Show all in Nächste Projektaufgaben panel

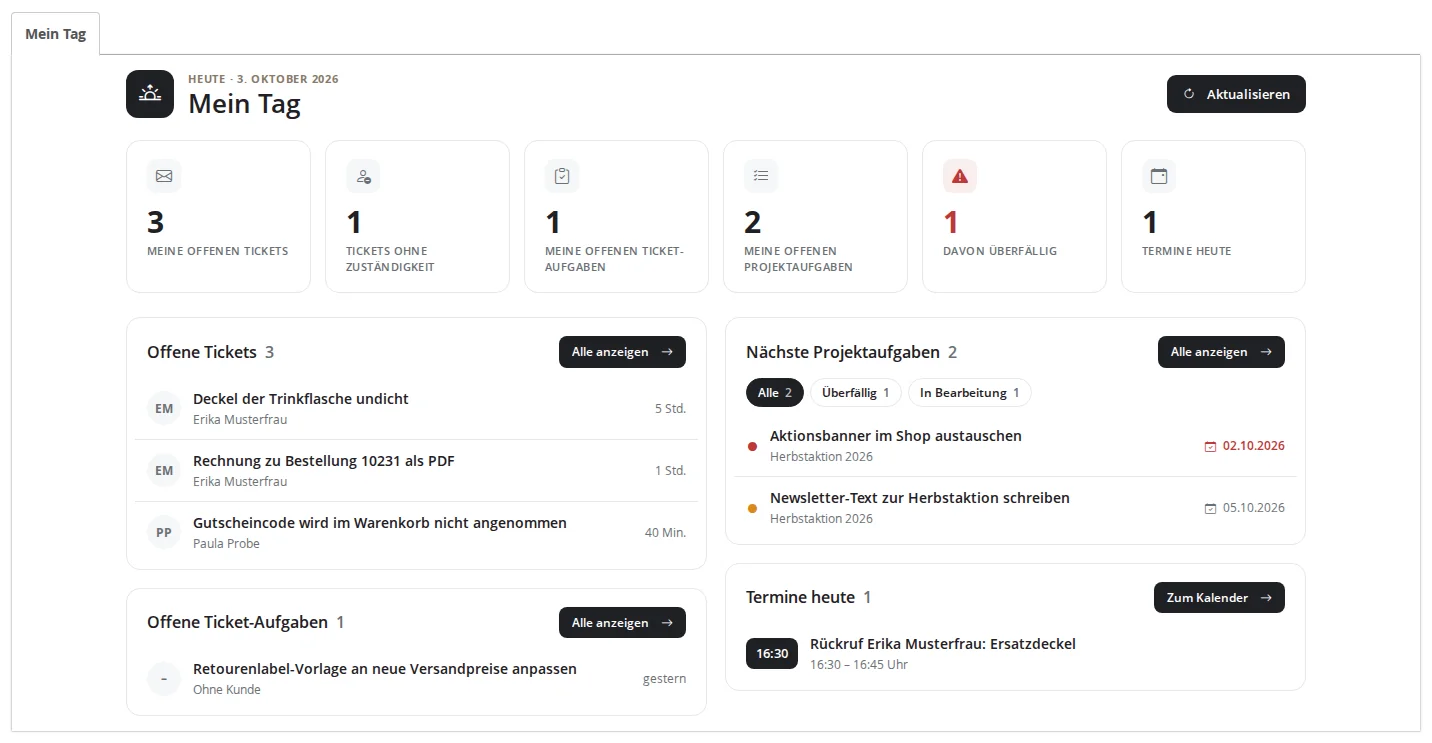pyautogui.click(x=1221, y=352)
